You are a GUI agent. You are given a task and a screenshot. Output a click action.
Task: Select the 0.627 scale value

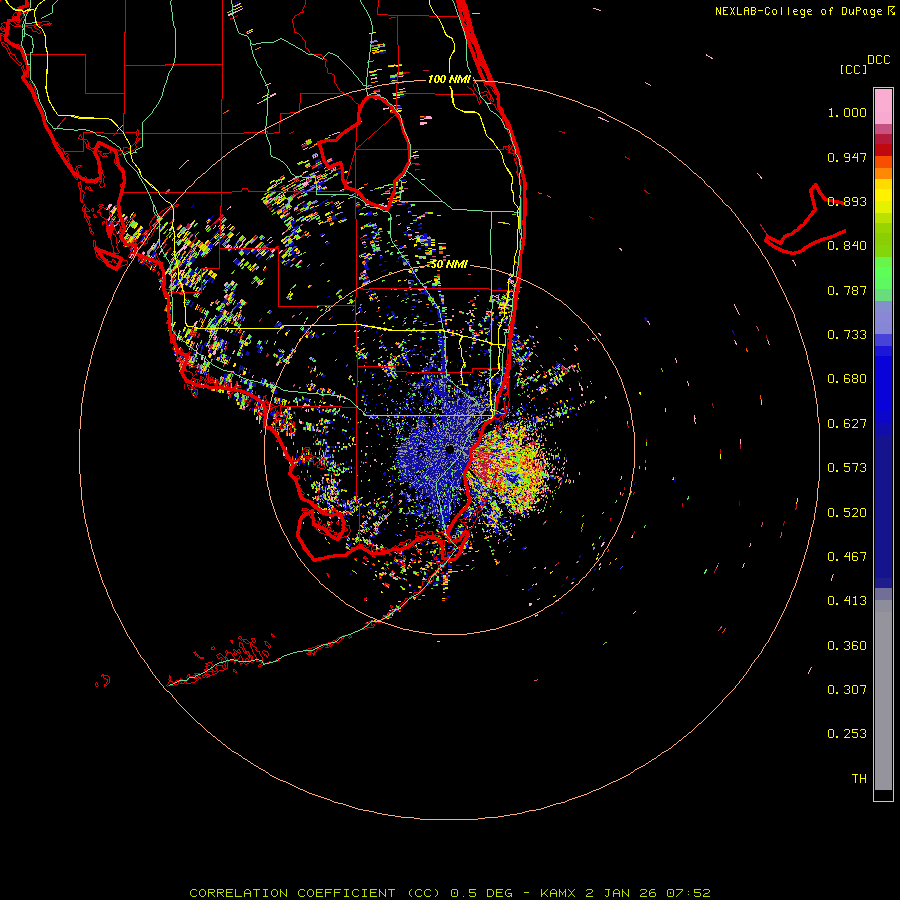847,424
